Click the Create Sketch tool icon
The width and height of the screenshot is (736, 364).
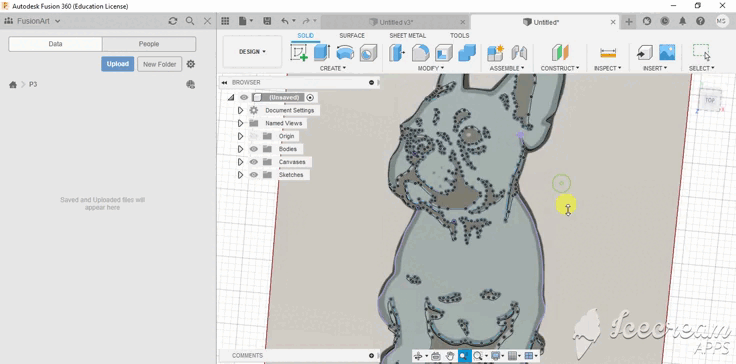click(299, 52)
